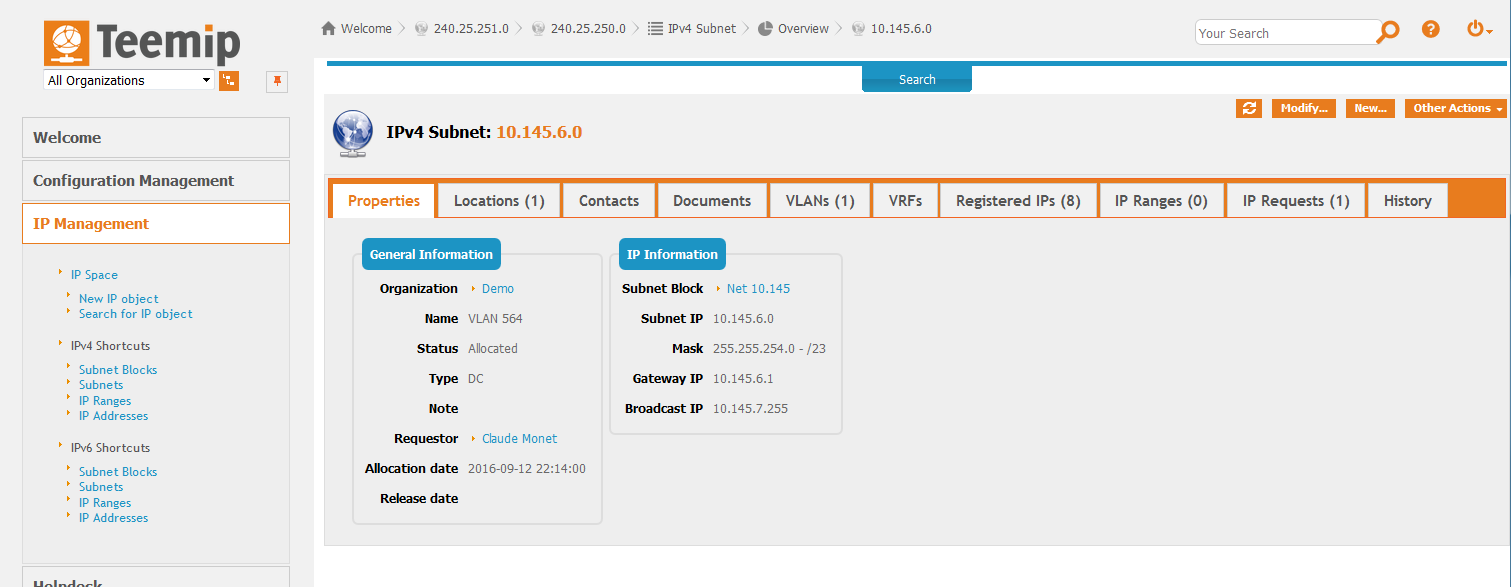The width and height of the screenshot is (1511, 587).
Task: Toggle the pin menu icon
Action: point(277,81)
